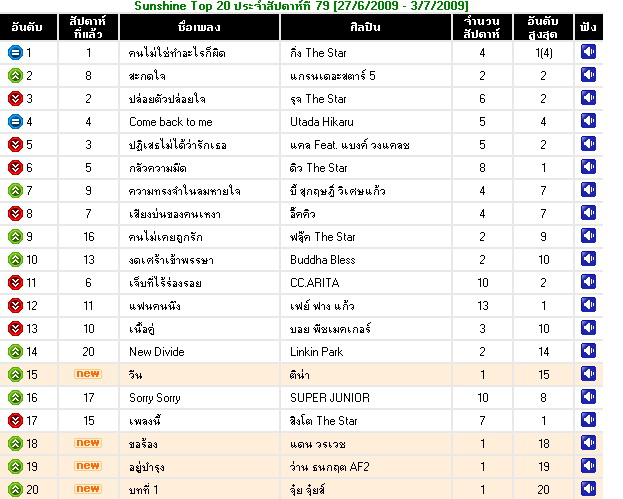
Task: Click the red down arrow at rank 17
Action: tap(15, 420)
